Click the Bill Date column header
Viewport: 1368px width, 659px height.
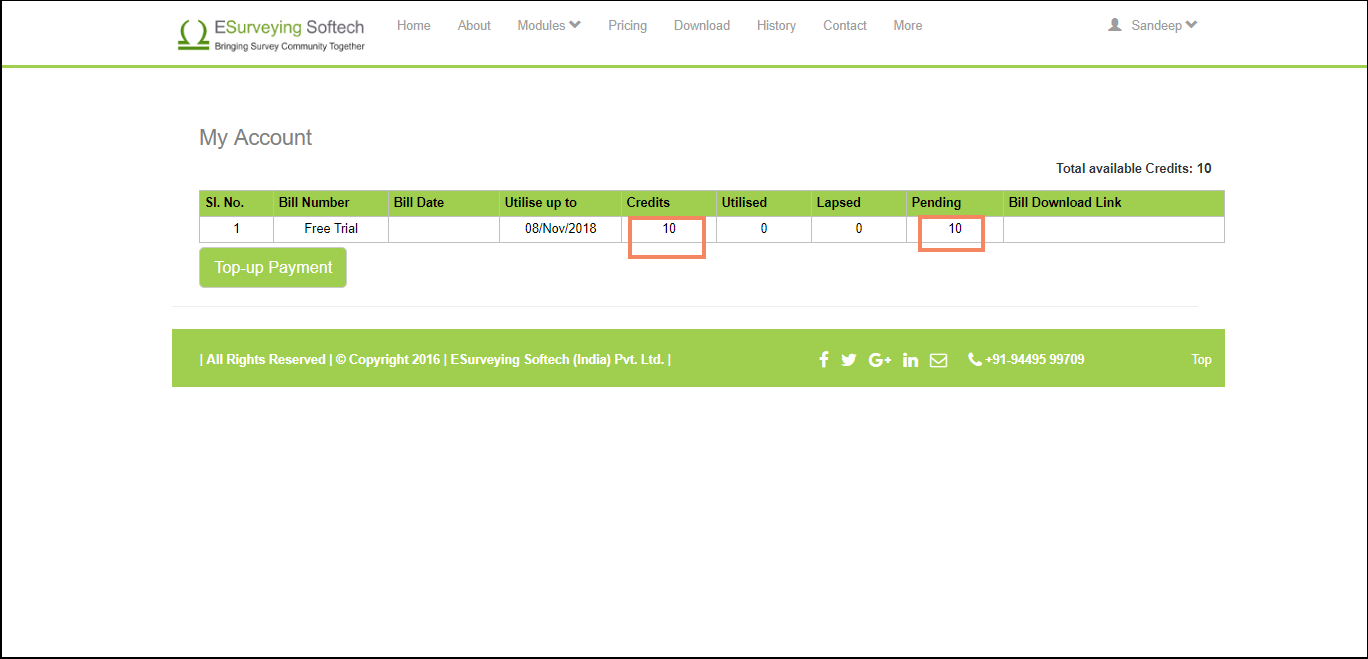444,203
